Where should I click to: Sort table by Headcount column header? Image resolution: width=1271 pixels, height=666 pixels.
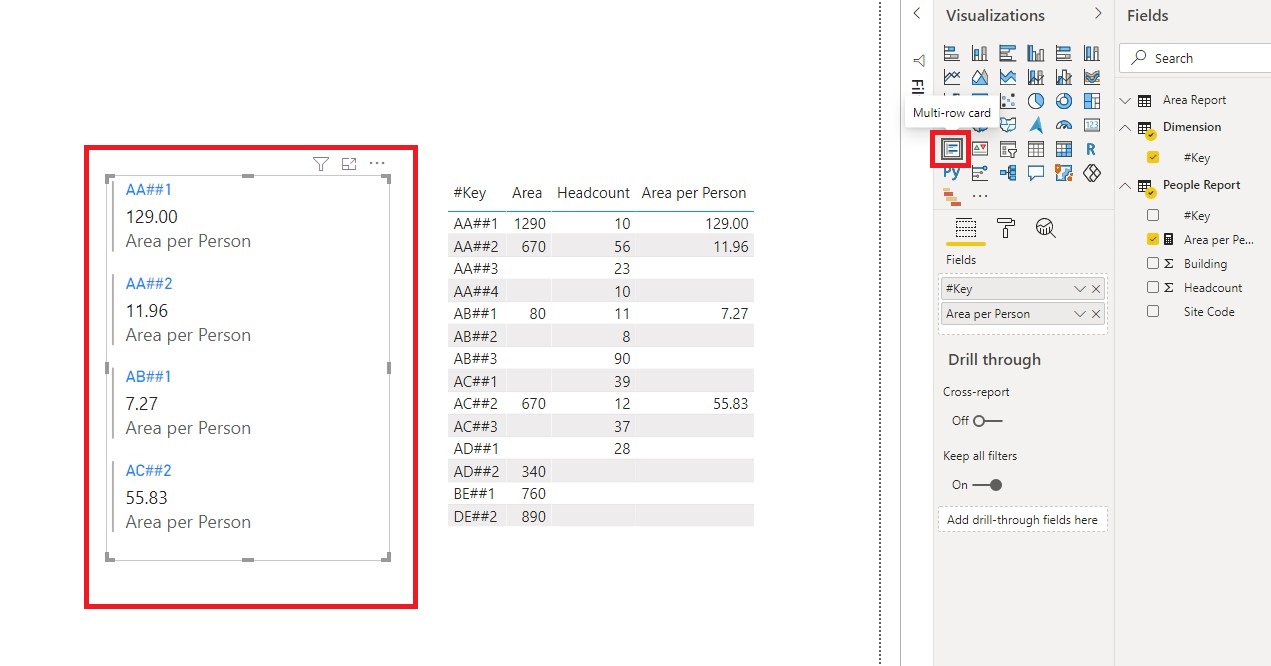coord(593,193)
